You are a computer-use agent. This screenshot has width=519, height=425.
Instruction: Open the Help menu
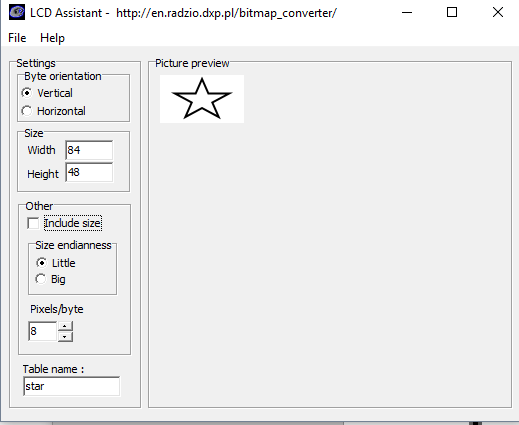pos(52,38)
